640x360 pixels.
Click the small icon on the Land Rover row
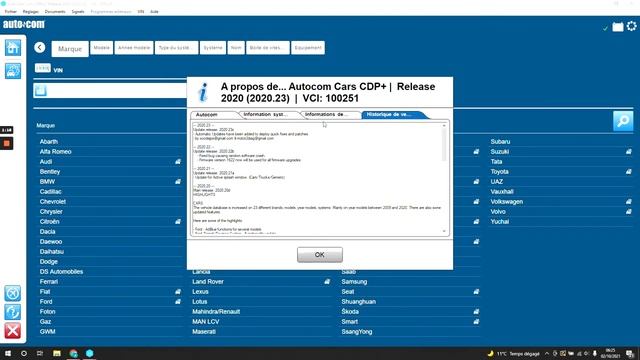[x=327, y=282]
